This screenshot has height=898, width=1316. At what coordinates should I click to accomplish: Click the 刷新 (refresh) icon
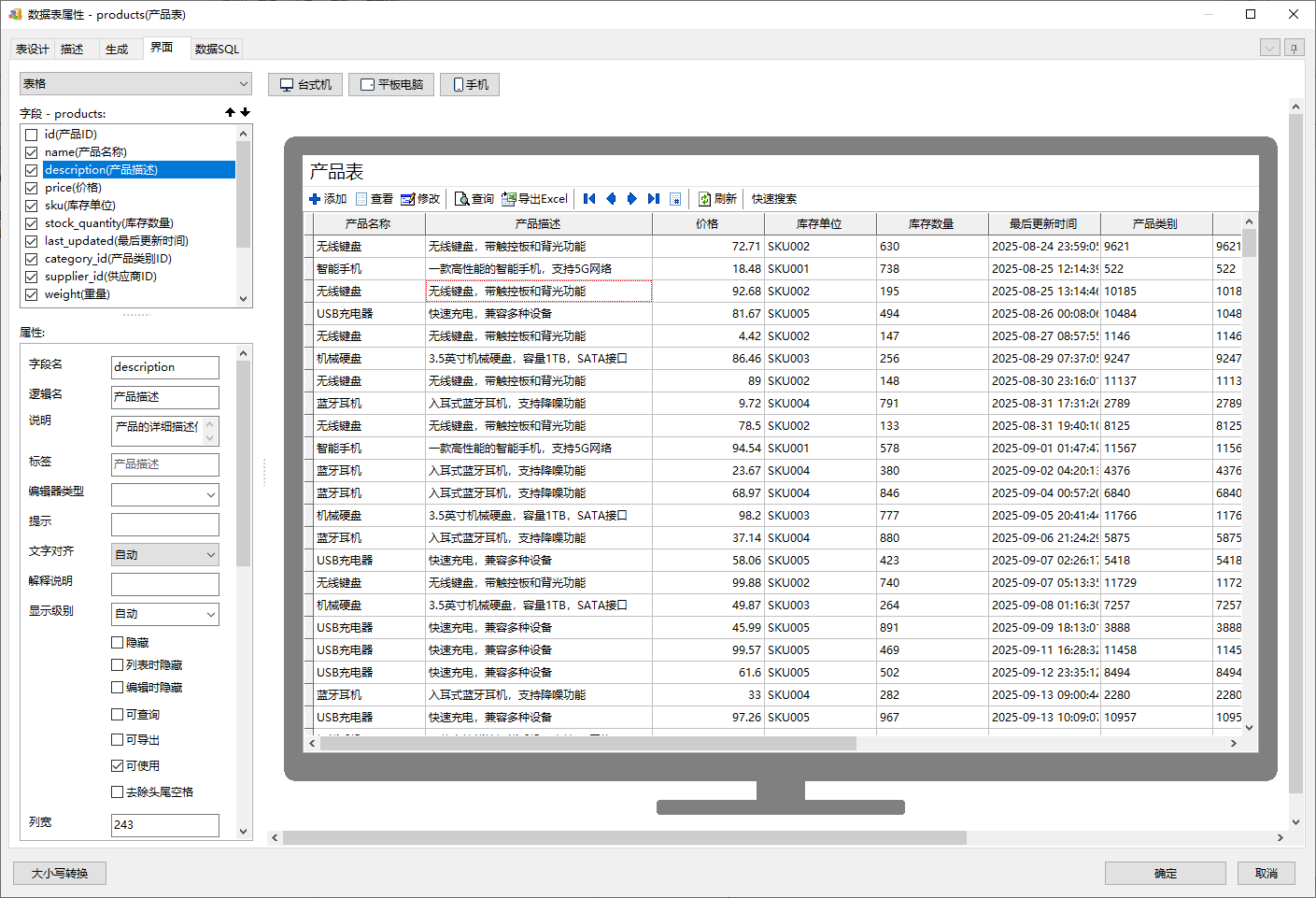pyautogui.click(x=704, y=199)
